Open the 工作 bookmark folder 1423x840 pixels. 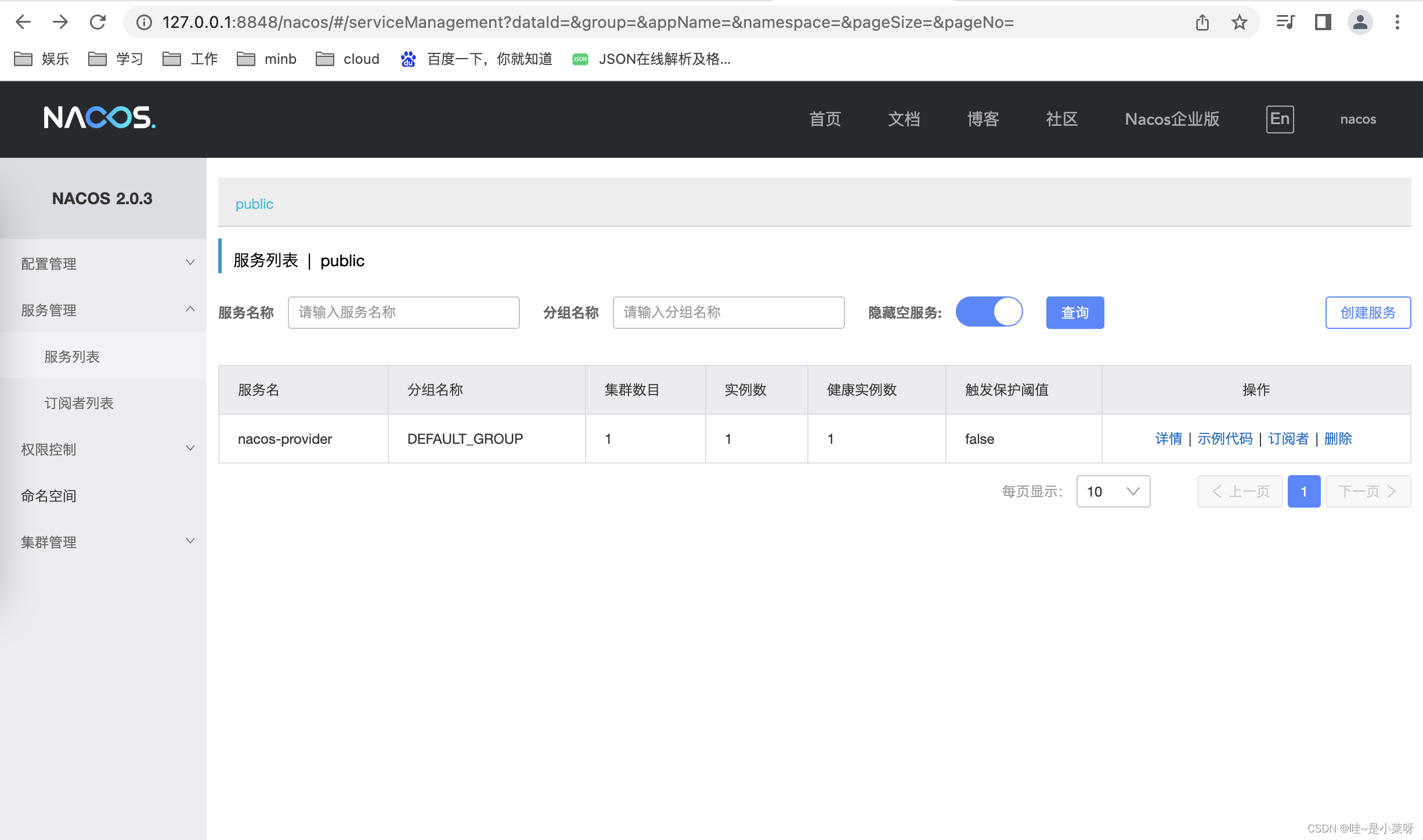[x=190, y=59]
